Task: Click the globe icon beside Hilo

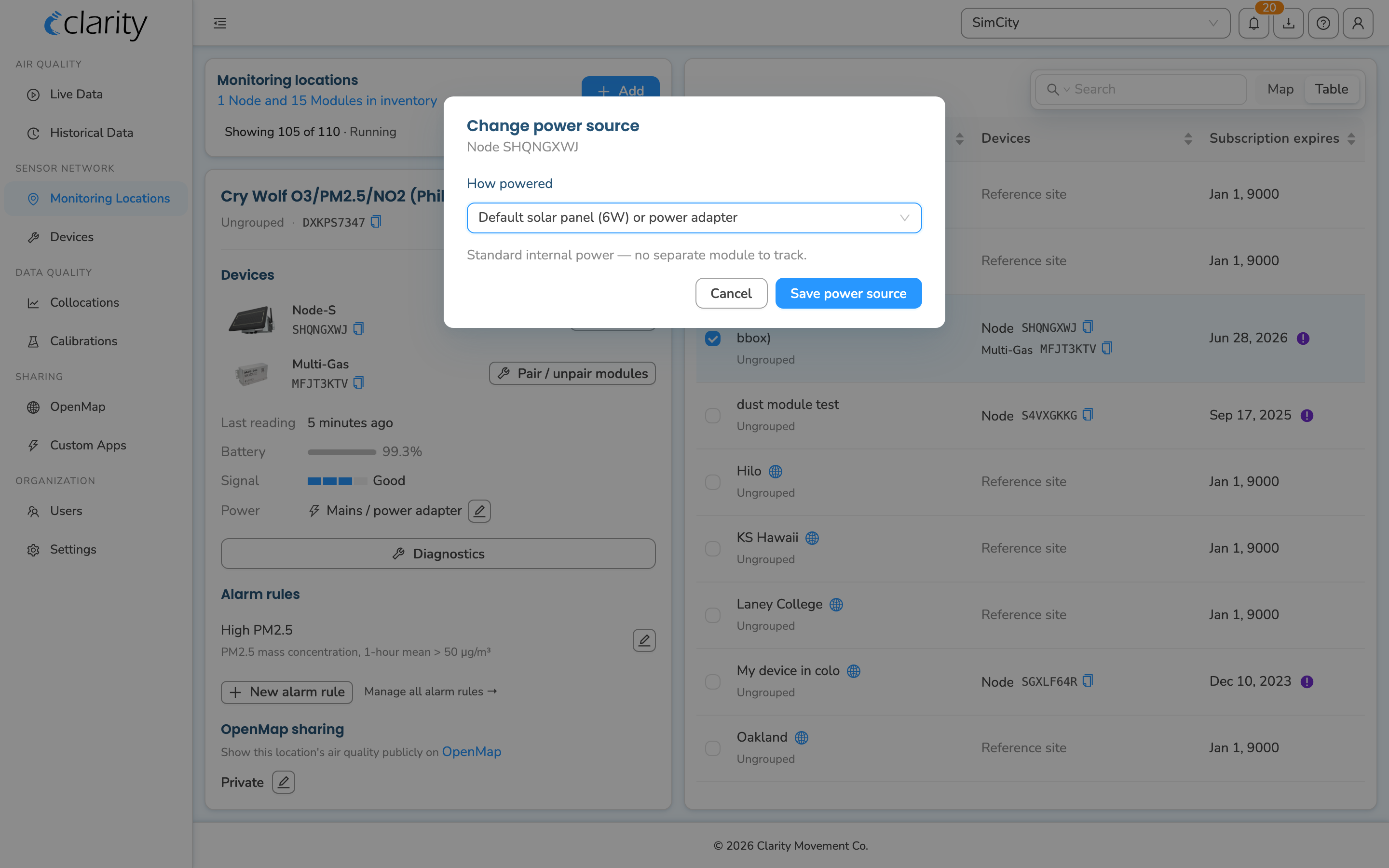Action: [x=776, y=471]
